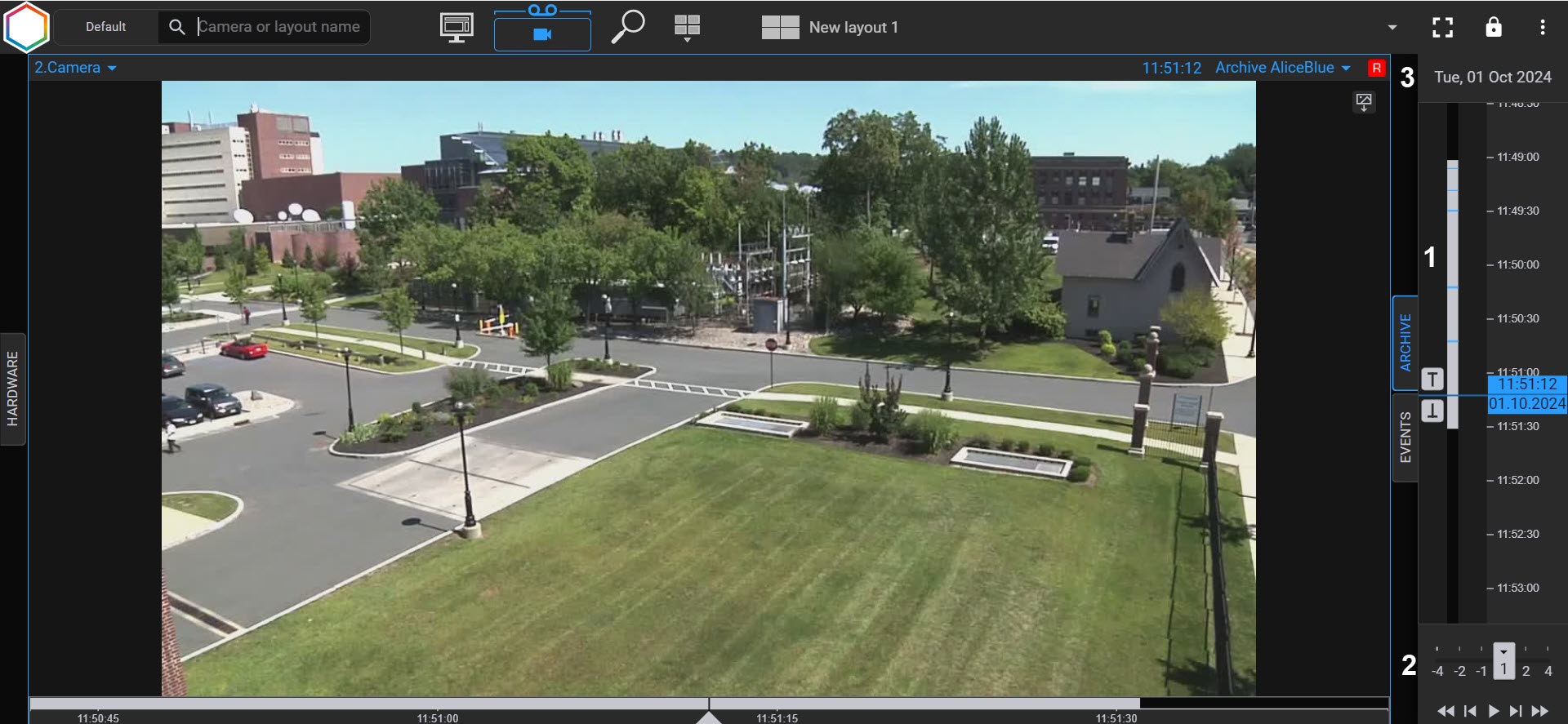Jump to 11:53:00 on the vertical timeline

(x=1517, y=588)
